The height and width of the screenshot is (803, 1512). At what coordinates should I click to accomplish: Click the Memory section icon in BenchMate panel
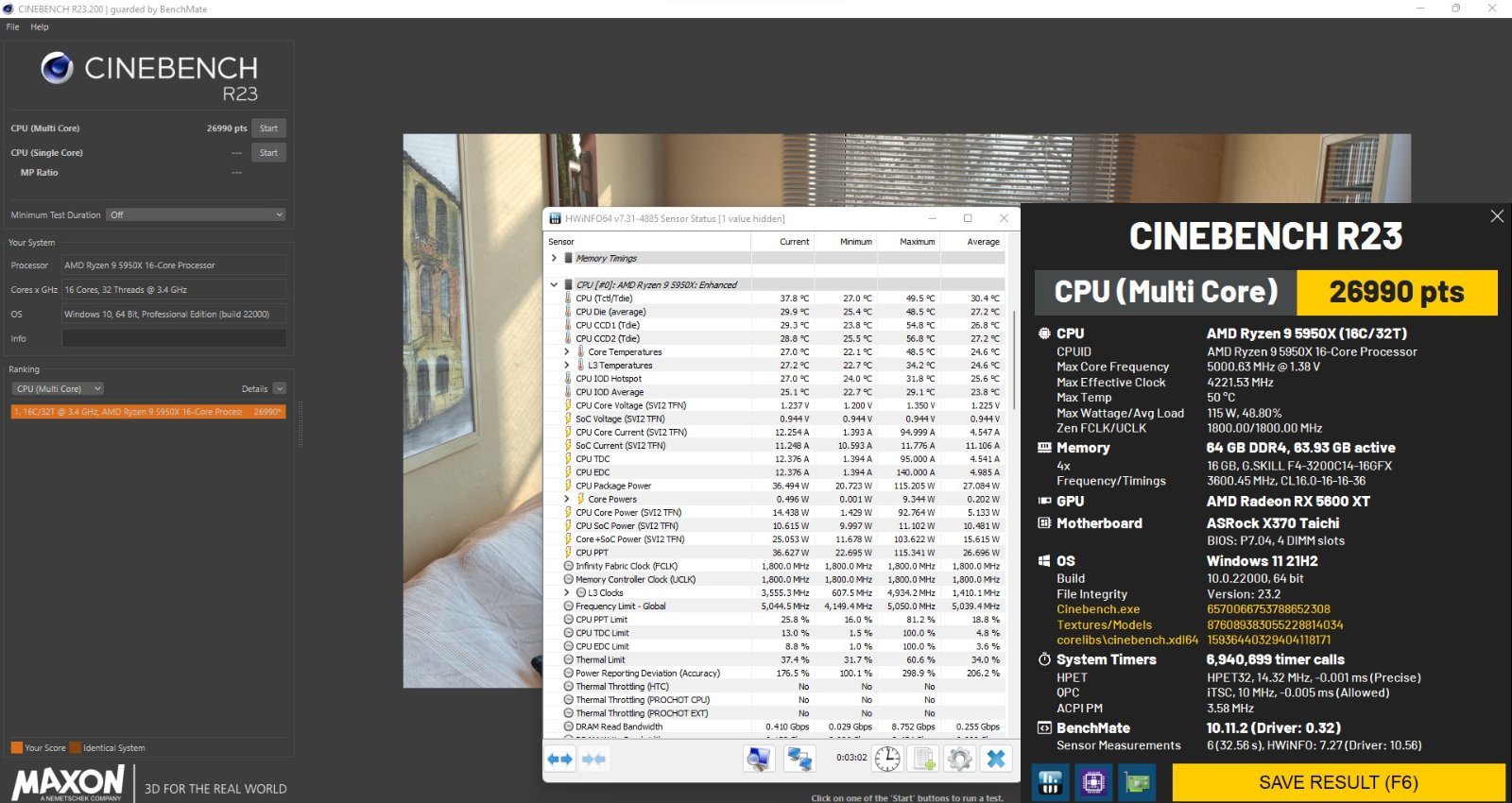pyautogui.click(x=1044, y=448)
